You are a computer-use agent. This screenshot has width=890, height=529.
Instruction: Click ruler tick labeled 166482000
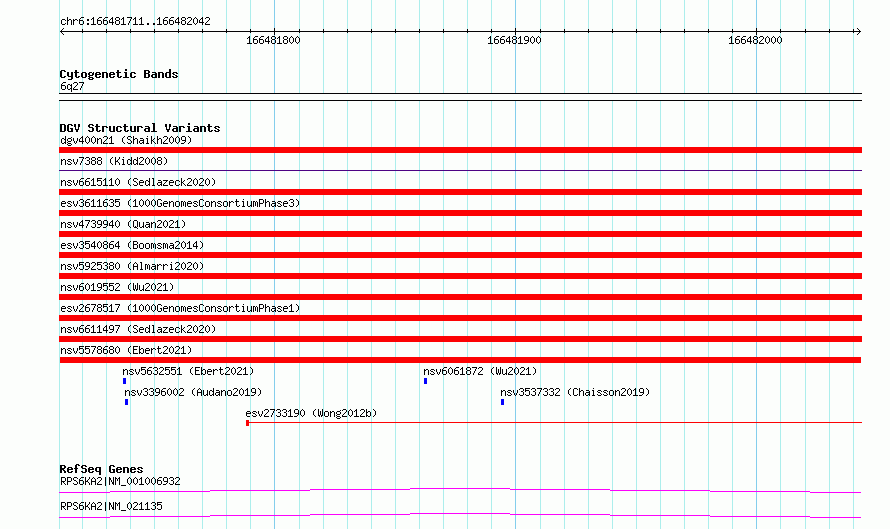point(755,40)
